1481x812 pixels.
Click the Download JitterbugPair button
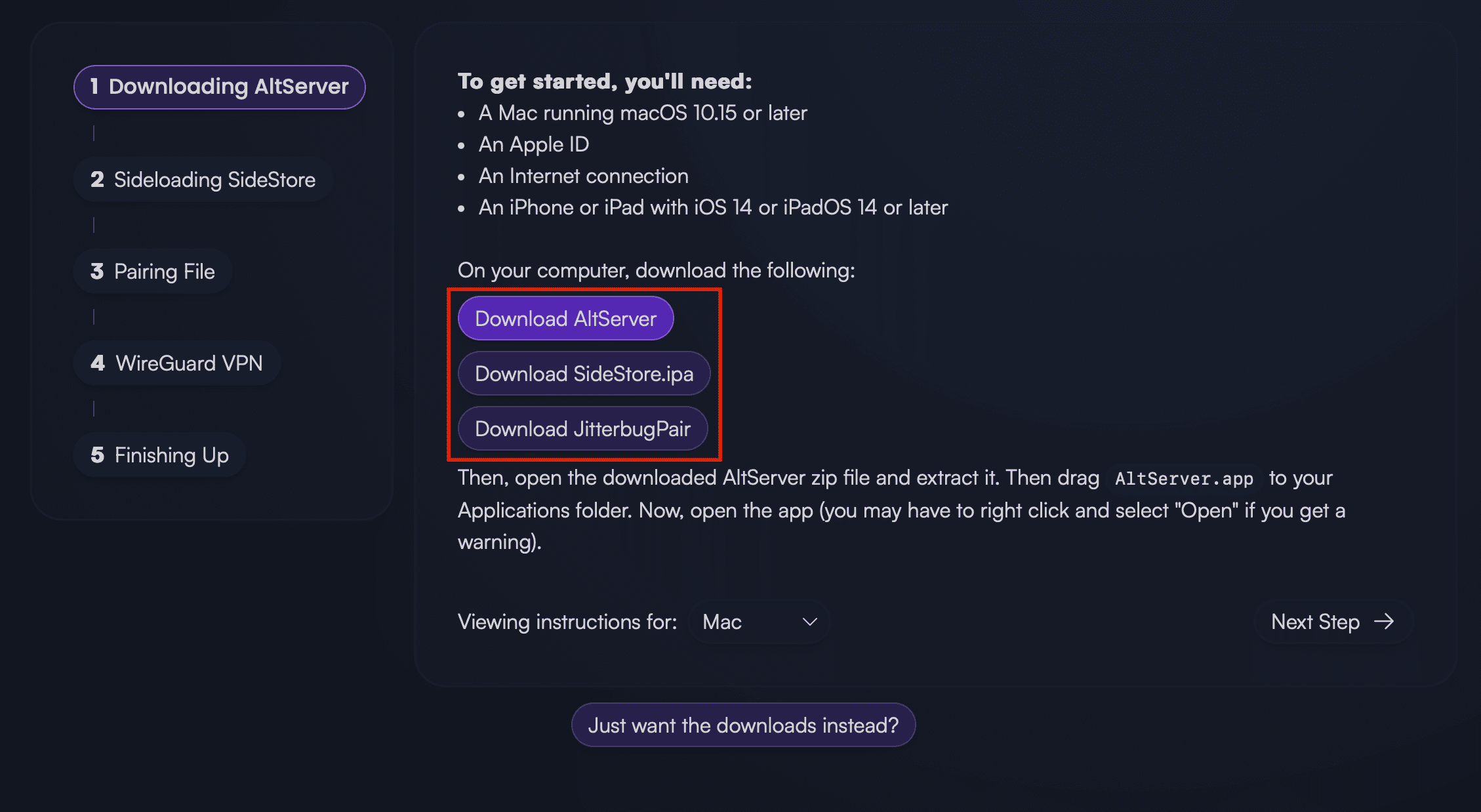[581, 427]
